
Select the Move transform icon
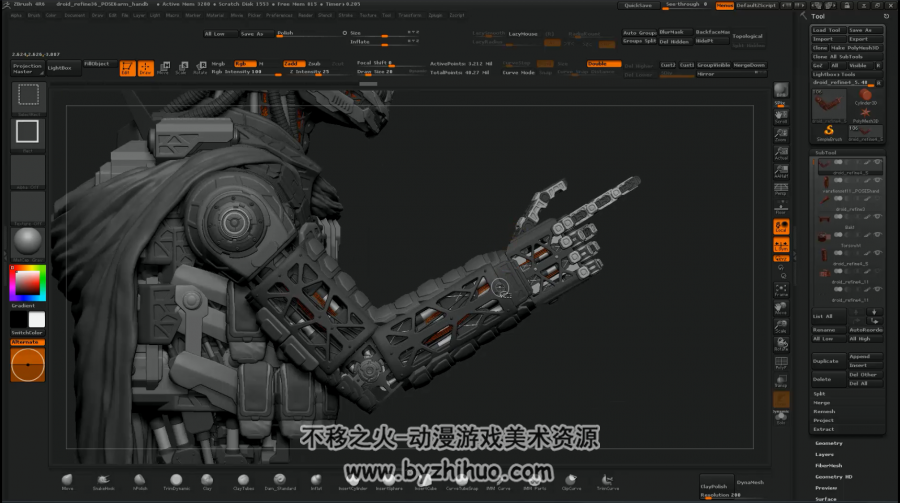pyautogui.click(x=164, y=68)
